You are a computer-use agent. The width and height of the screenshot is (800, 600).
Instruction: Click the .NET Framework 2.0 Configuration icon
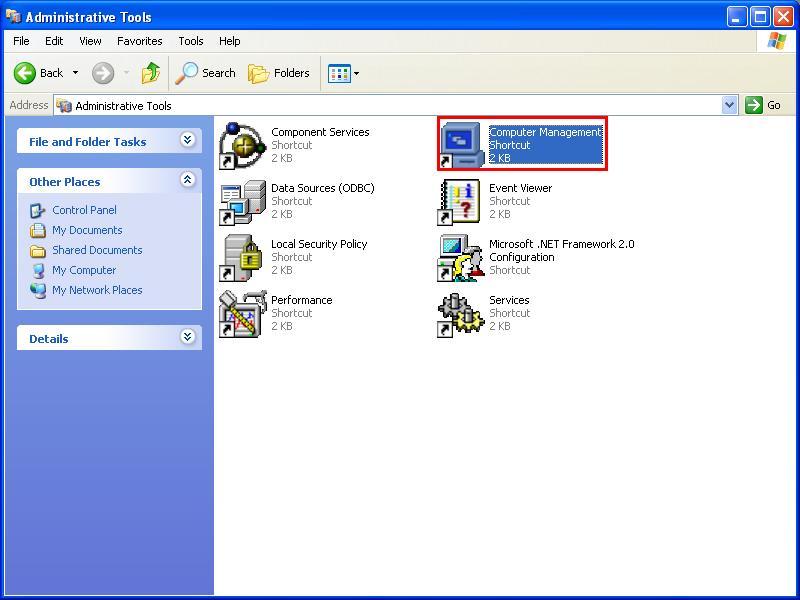coord(461,258)
